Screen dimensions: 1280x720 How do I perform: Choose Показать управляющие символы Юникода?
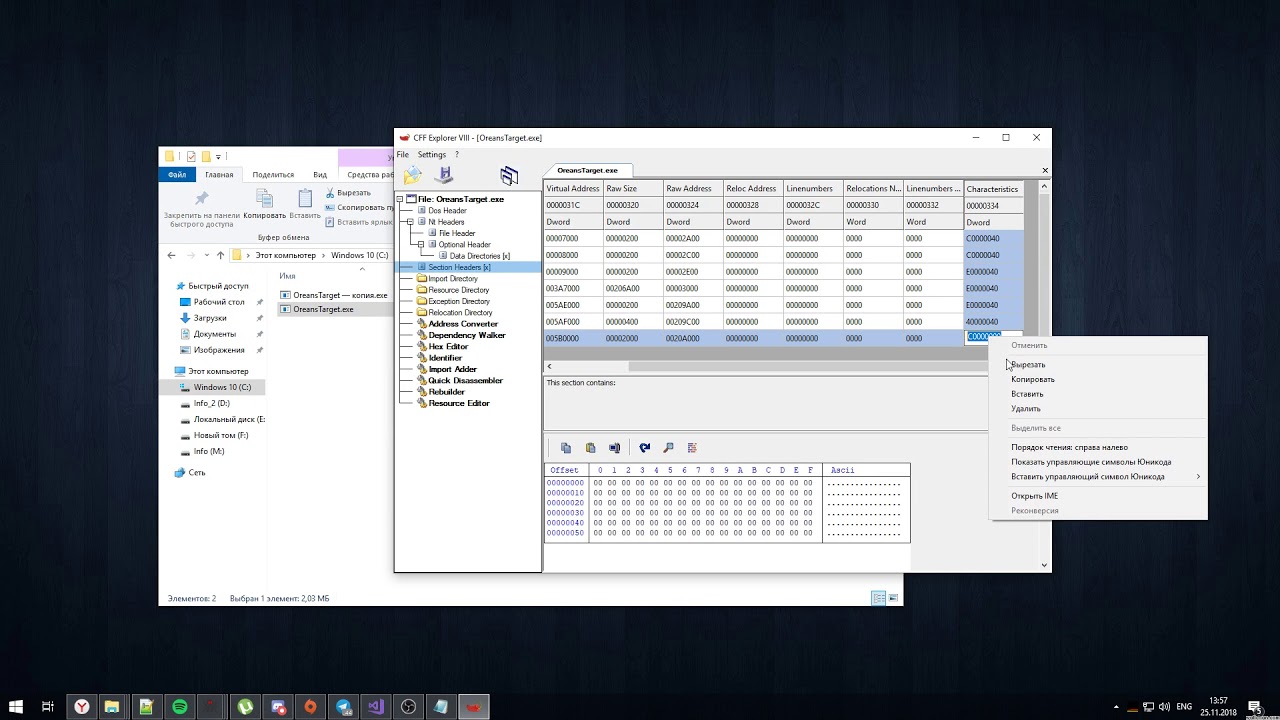click(x=1097, y=462)
